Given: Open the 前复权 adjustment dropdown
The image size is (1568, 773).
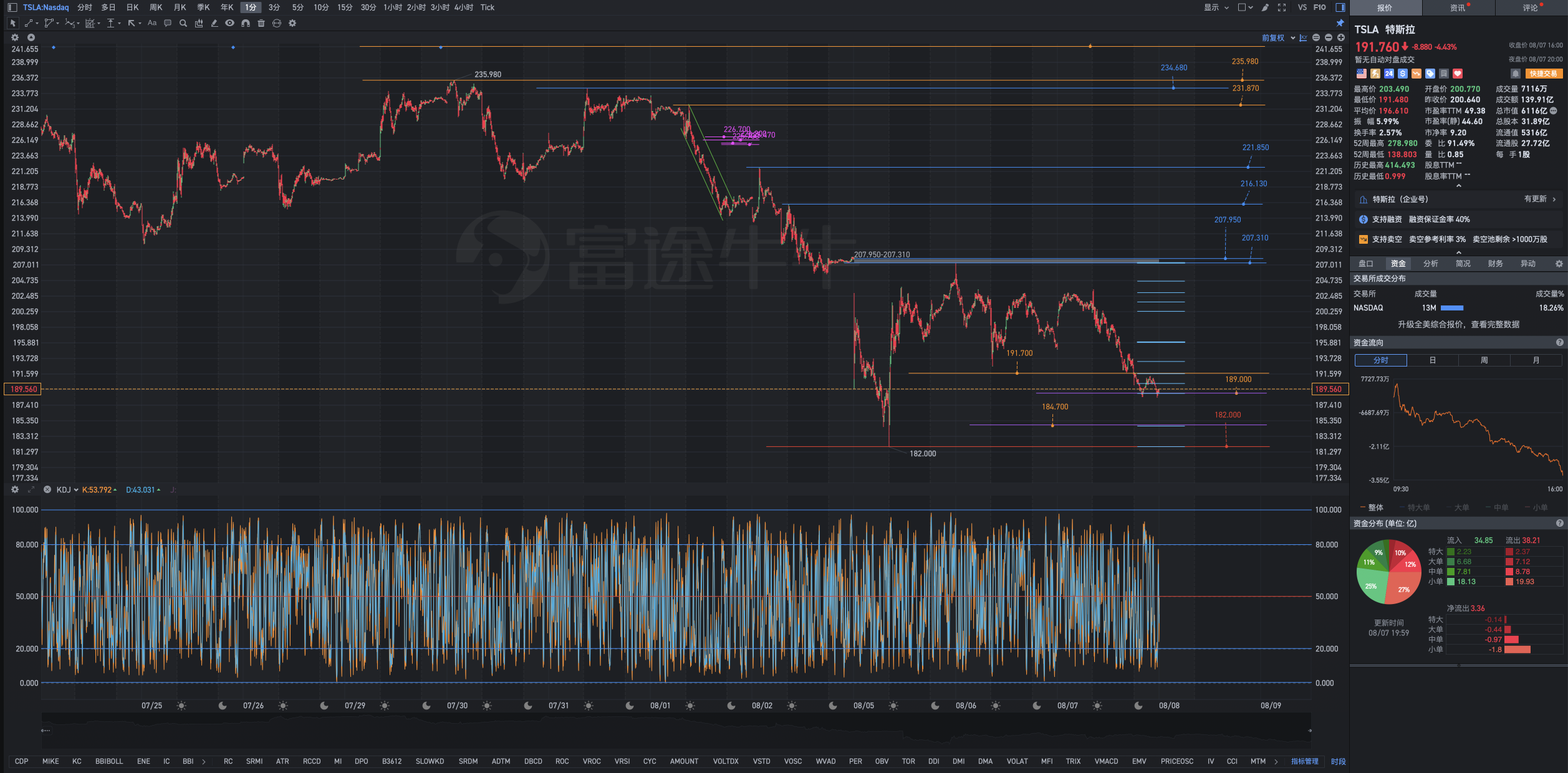Looking at the screenshot, I should 1278,38.
